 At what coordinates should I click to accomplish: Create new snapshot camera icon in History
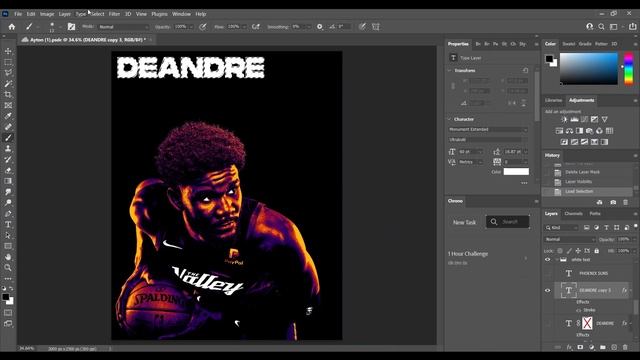[x=613, y=202]
